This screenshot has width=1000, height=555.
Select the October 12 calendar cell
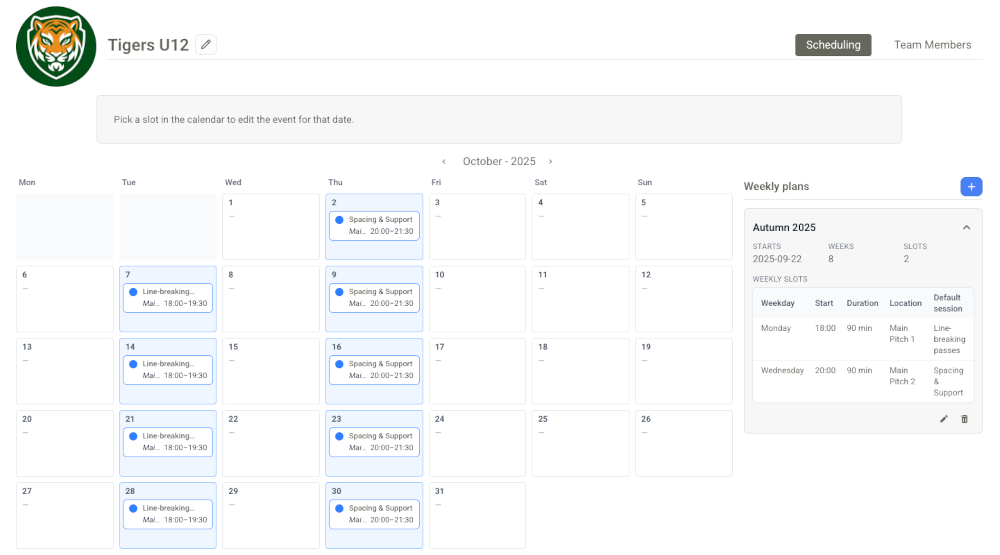684,299
